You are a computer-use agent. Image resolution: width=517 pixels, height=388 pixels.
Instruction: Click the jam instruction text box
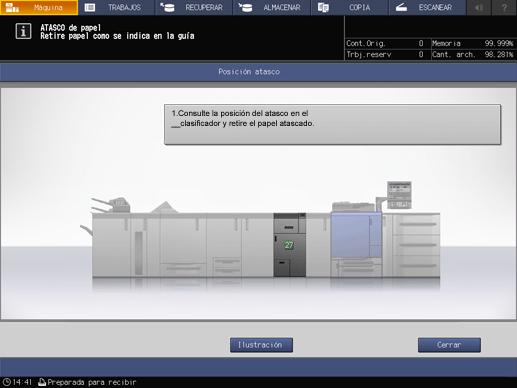333,124
